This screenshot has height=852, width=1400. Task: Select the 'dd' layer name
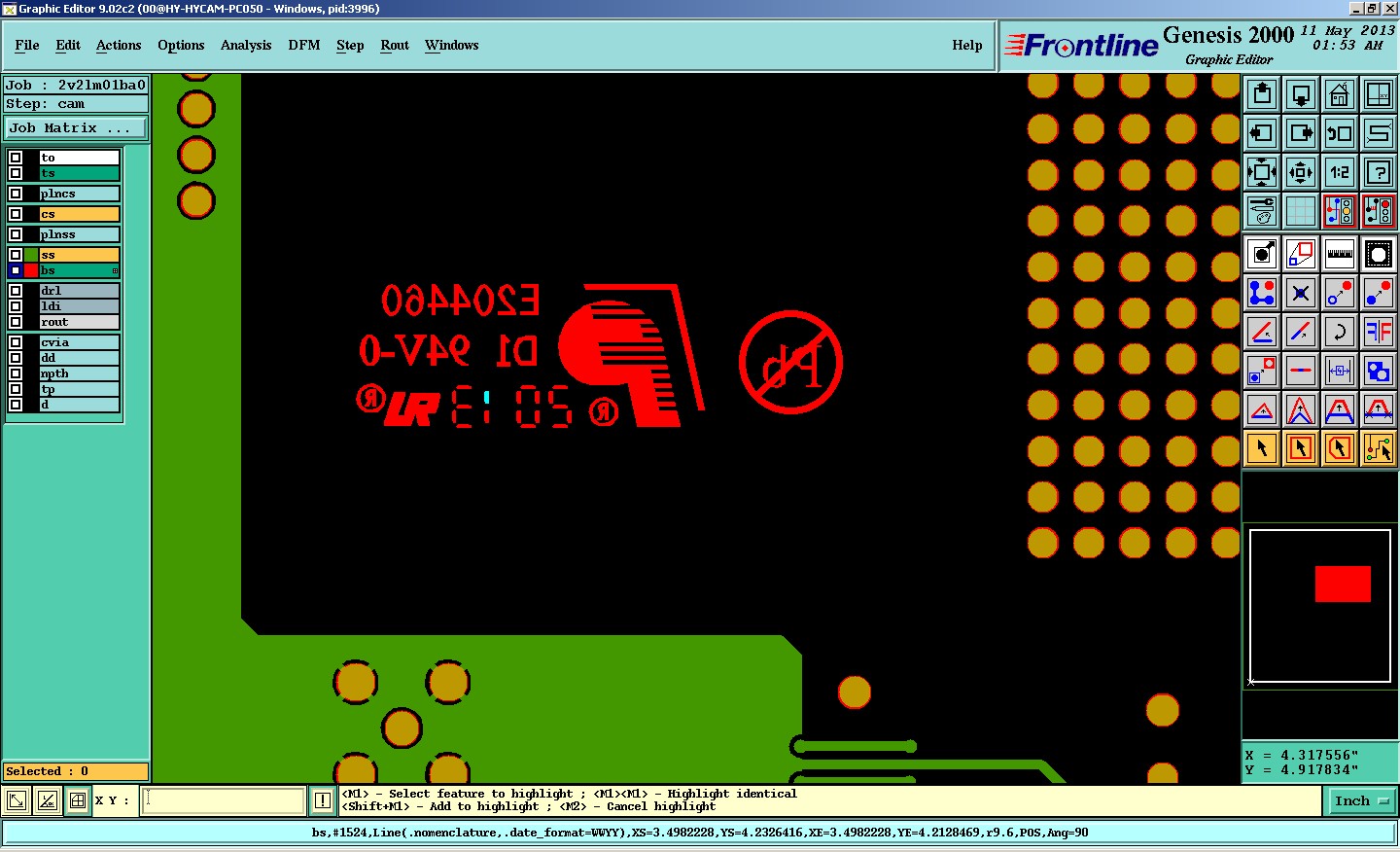point(80,358)
